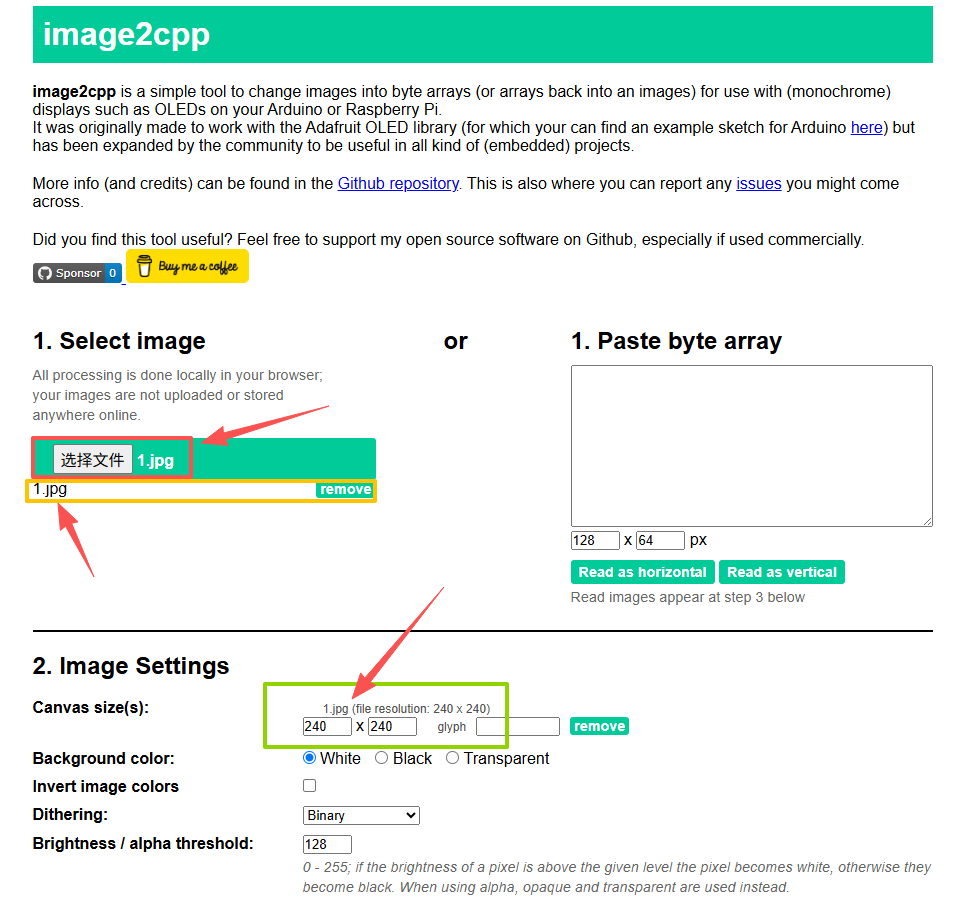The image size is (979, 906).
Task: Open the Dithering dropdown set to Binary
Action: pos(361,815)
